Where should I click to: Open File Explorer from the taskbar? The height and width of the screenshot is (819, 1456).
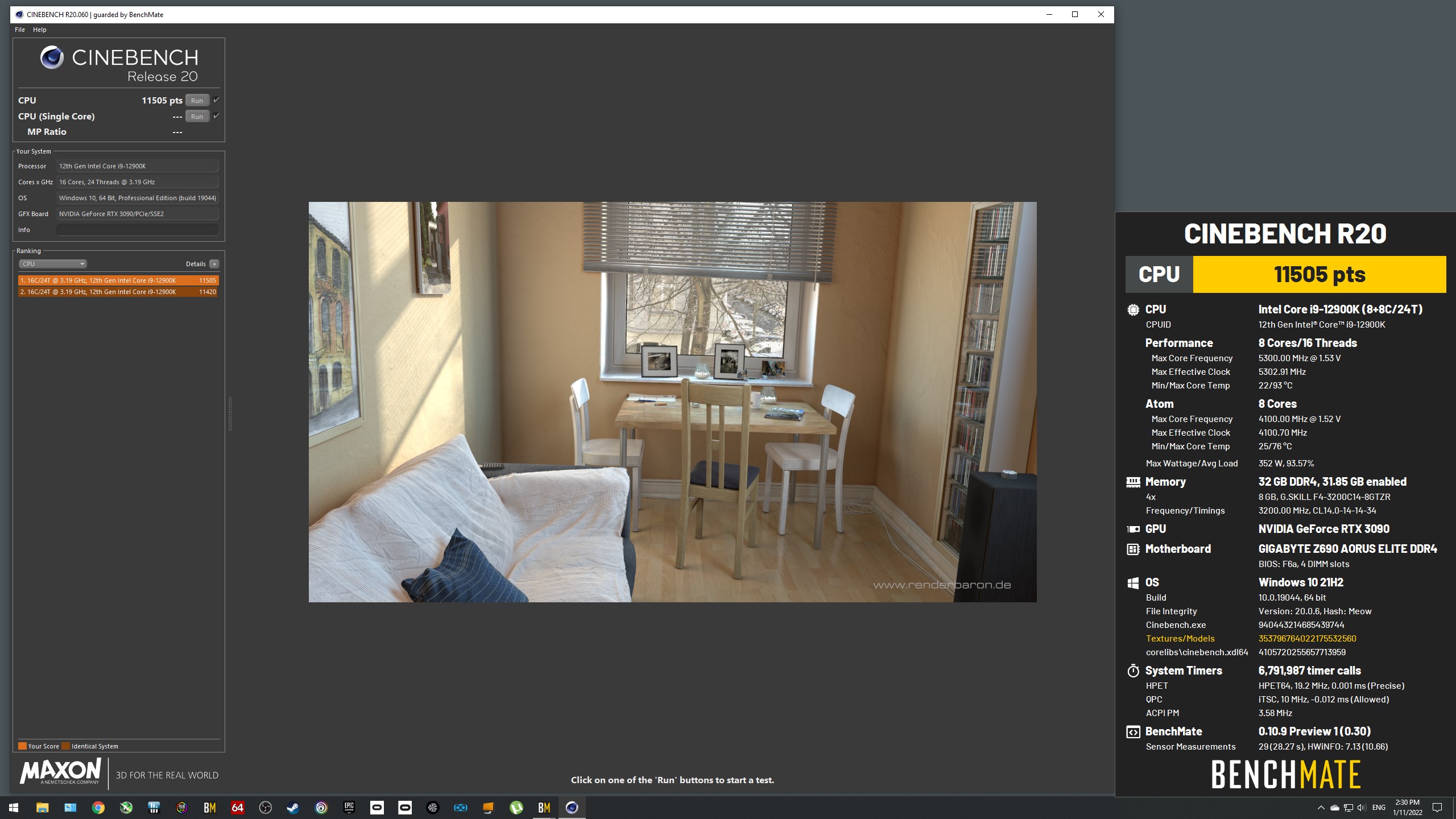pos(42,808)
